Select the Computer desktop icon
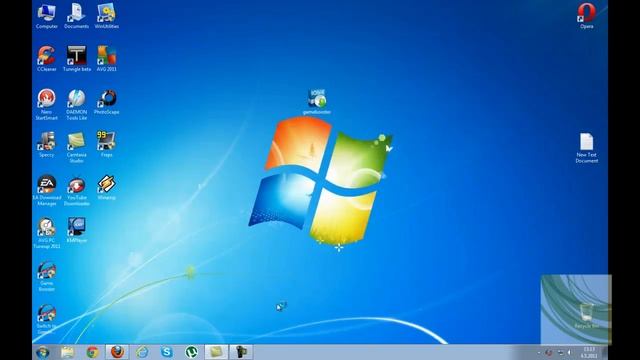 click(47, 16)
